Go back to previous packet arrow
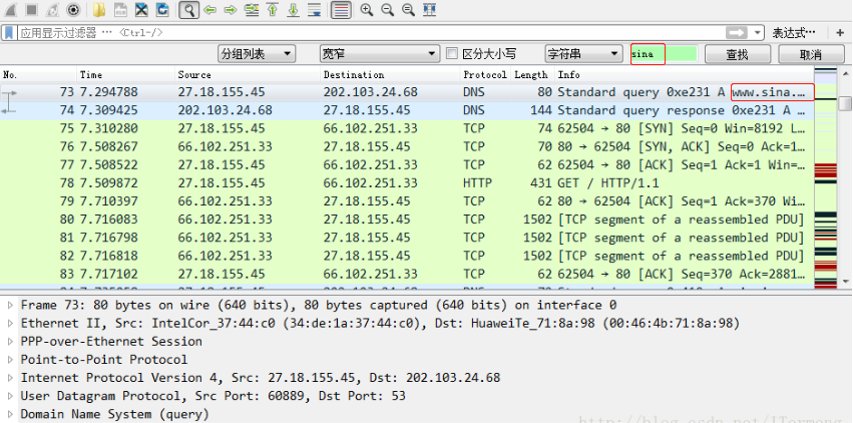853x423 pixels. pos(210,10)
